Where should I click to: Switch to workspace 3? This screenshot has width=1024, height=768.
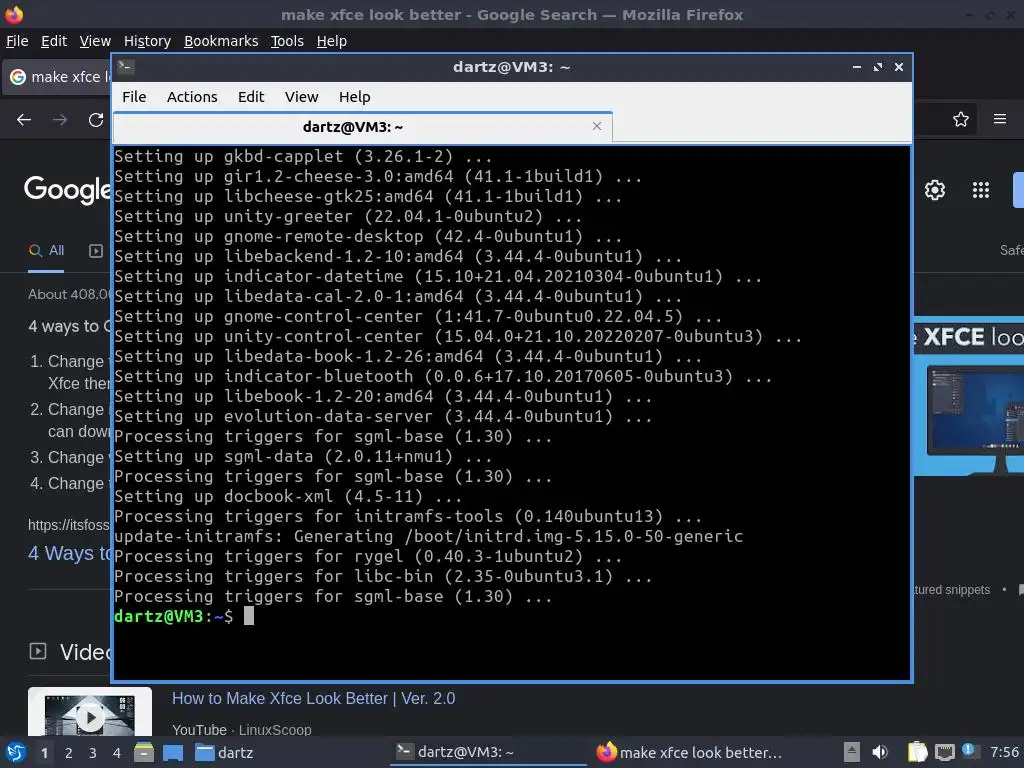[x=93, y=753]
